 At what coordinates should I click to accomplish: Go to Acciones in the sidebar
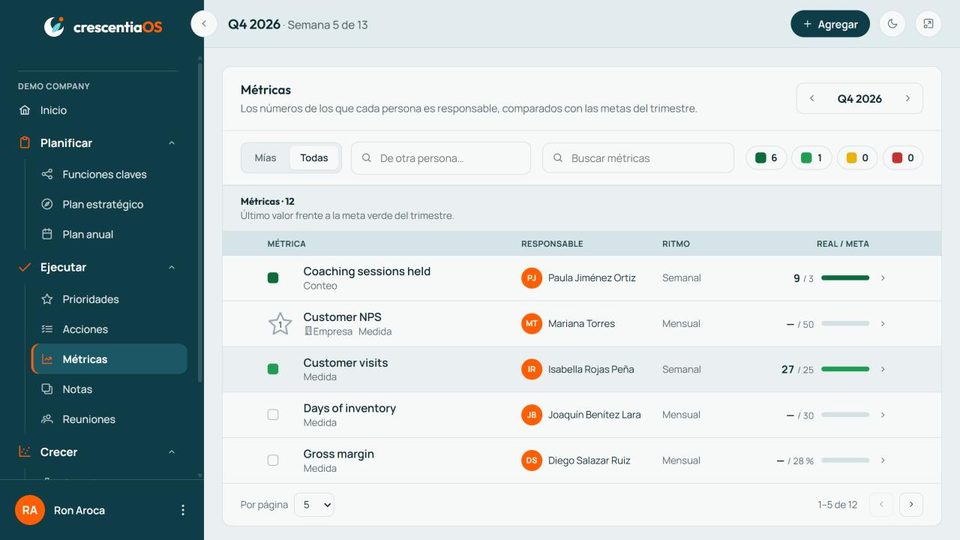point(109,329)
